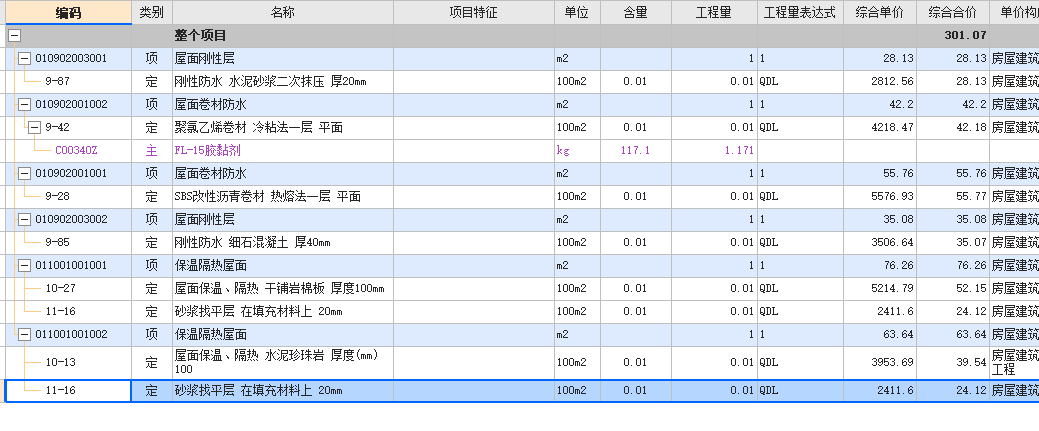Viewport: 1039px width, 431px height.
Task: Select code cell 10-27
Action: point(69,288)
